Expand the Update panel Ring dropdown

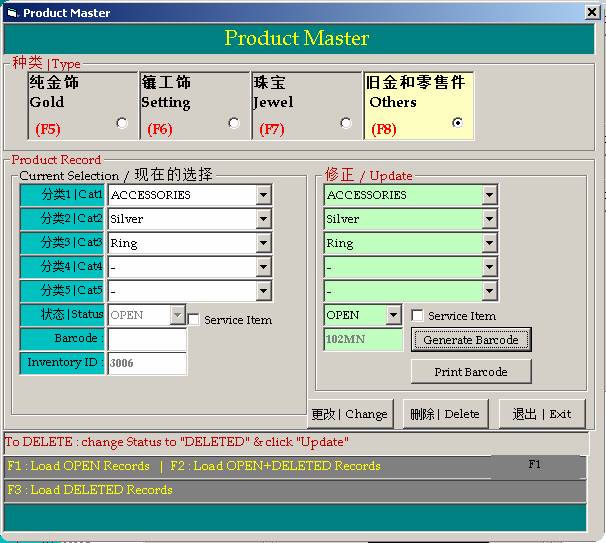489,243
